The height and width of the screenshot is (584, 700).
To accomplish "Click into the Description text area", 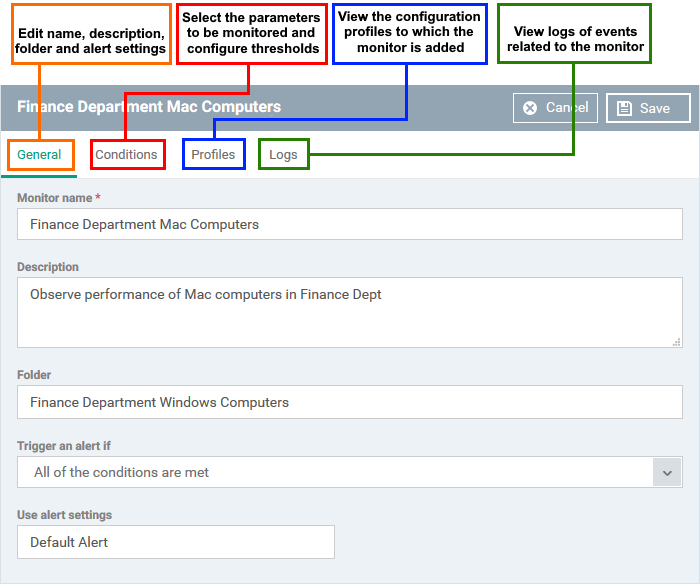I will point(350,313).
